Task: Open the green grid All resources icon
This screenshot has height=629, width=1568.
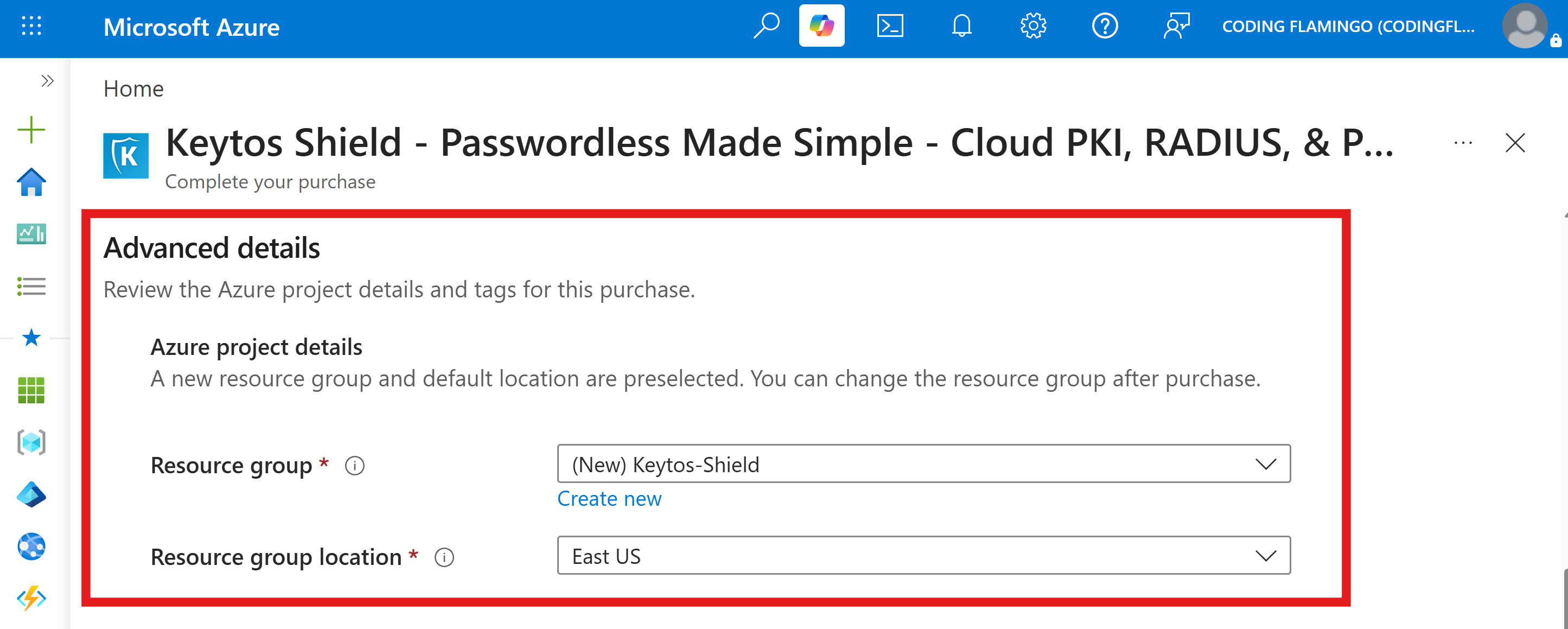Action: pos(31,390)
